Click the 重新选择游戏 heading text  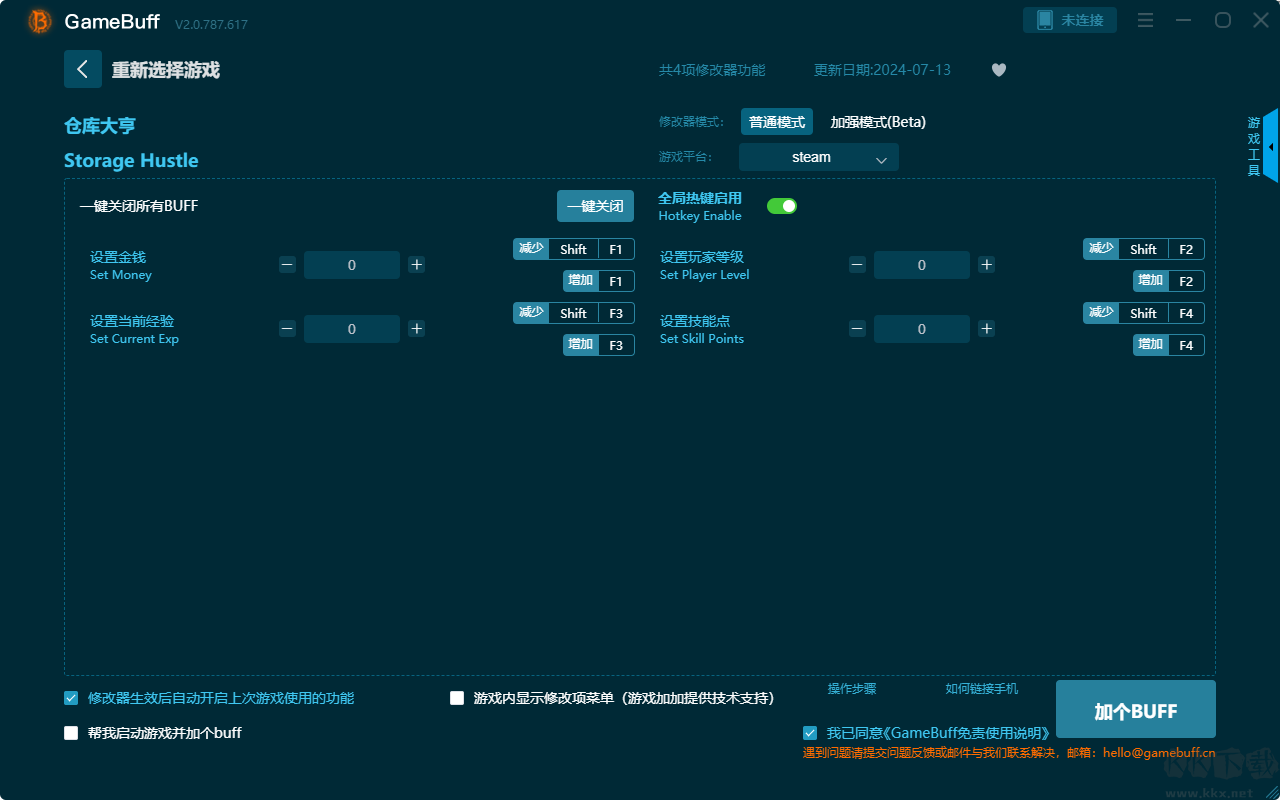(x=166, y=70)
